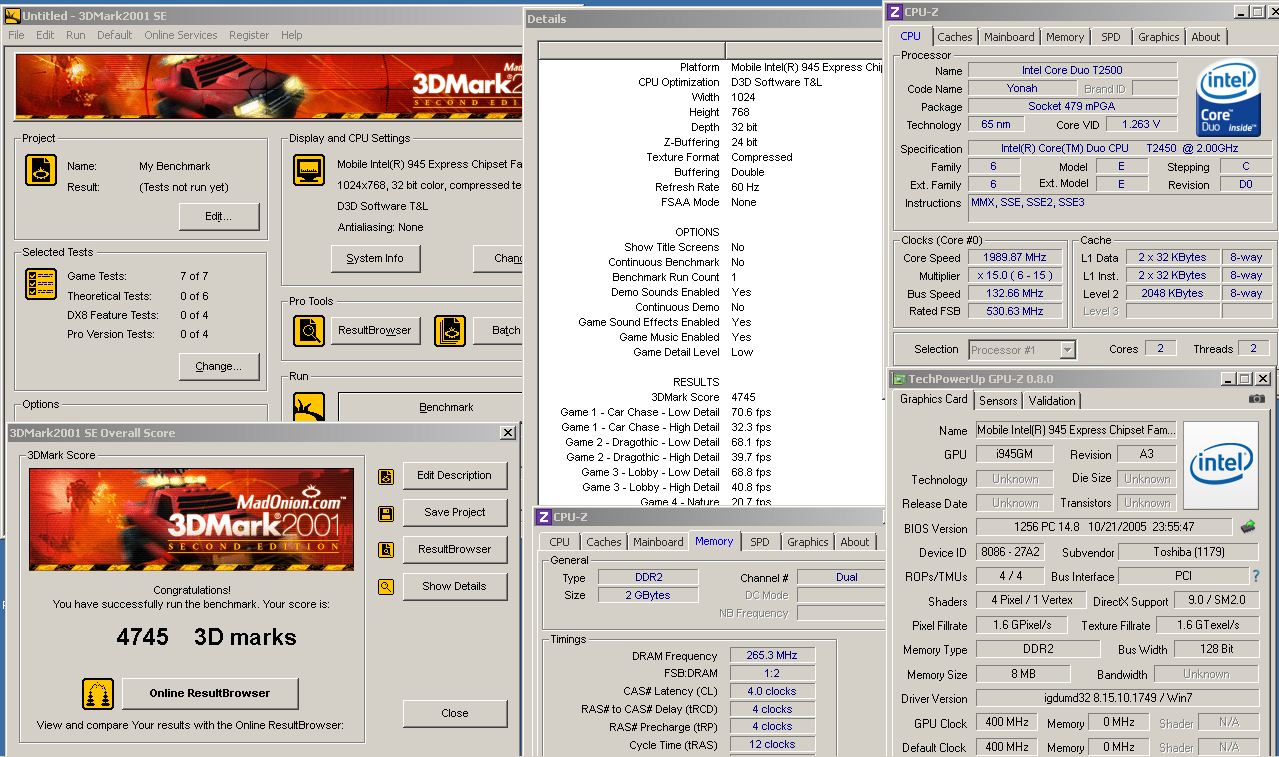The image size is (1279, 757).
Task: Click the 3DMark2001 banner in score dialog
Action: (x=191, y=520)
